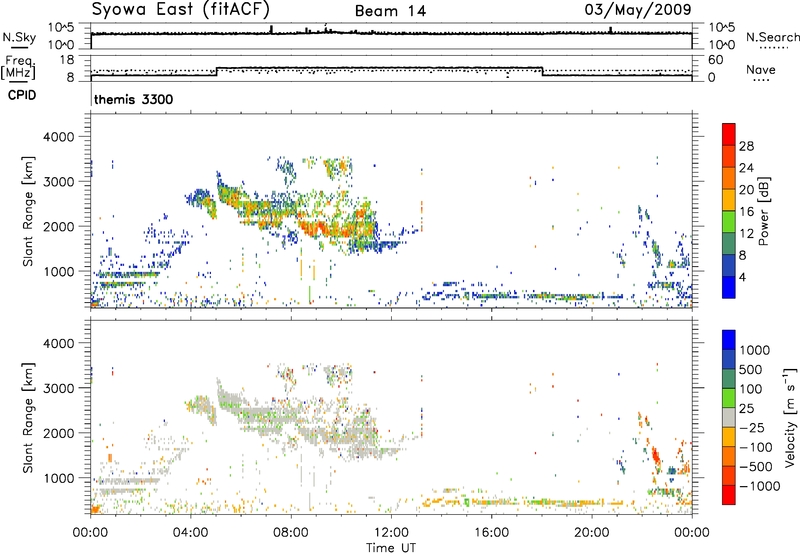Click the red velocity patch after 22:00 in velocity panel
The height and width of the screenshot is (554, 800).
[656, 455]
